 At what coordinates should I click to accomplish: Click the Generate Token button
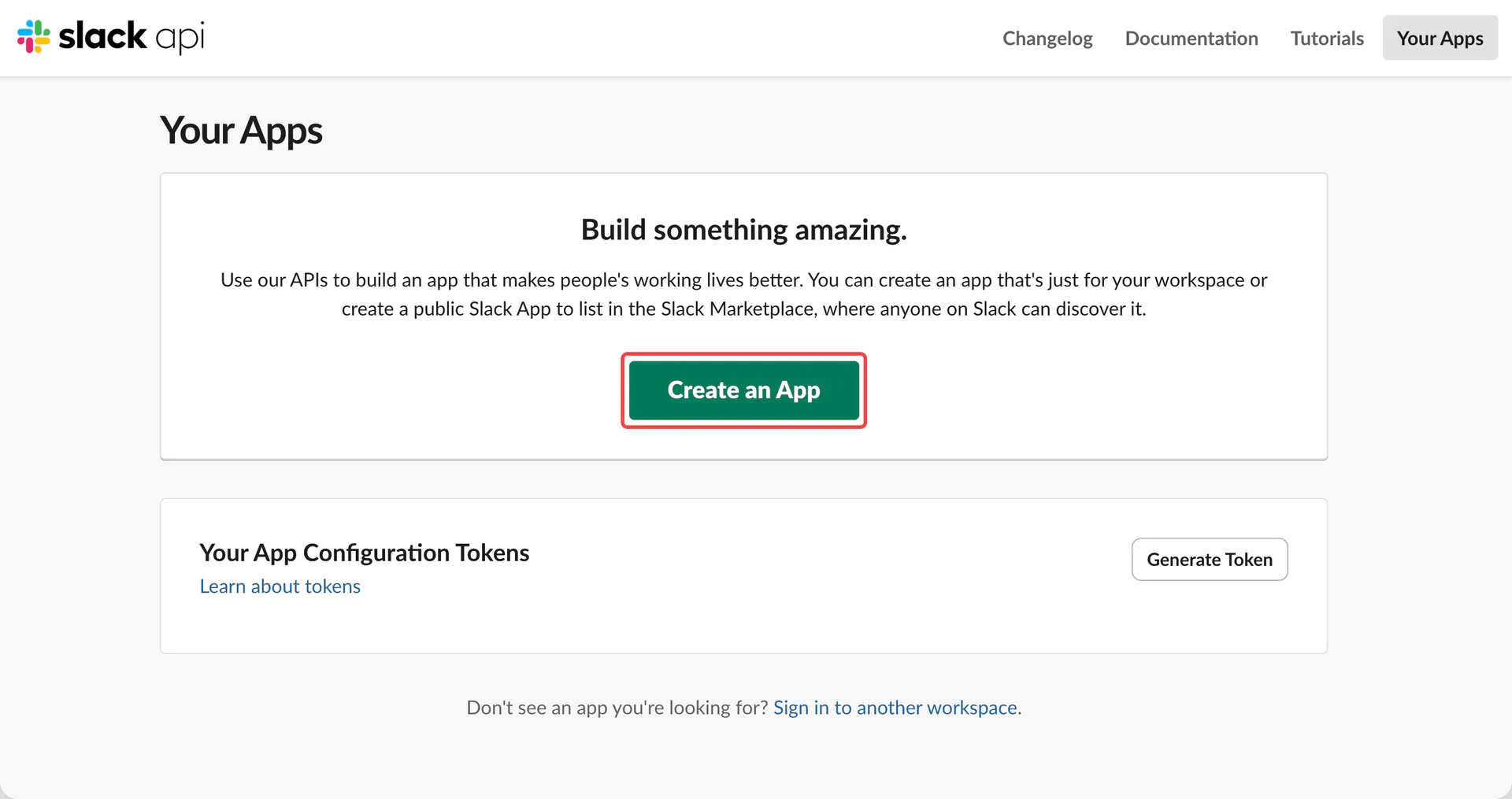(1210, 560)
